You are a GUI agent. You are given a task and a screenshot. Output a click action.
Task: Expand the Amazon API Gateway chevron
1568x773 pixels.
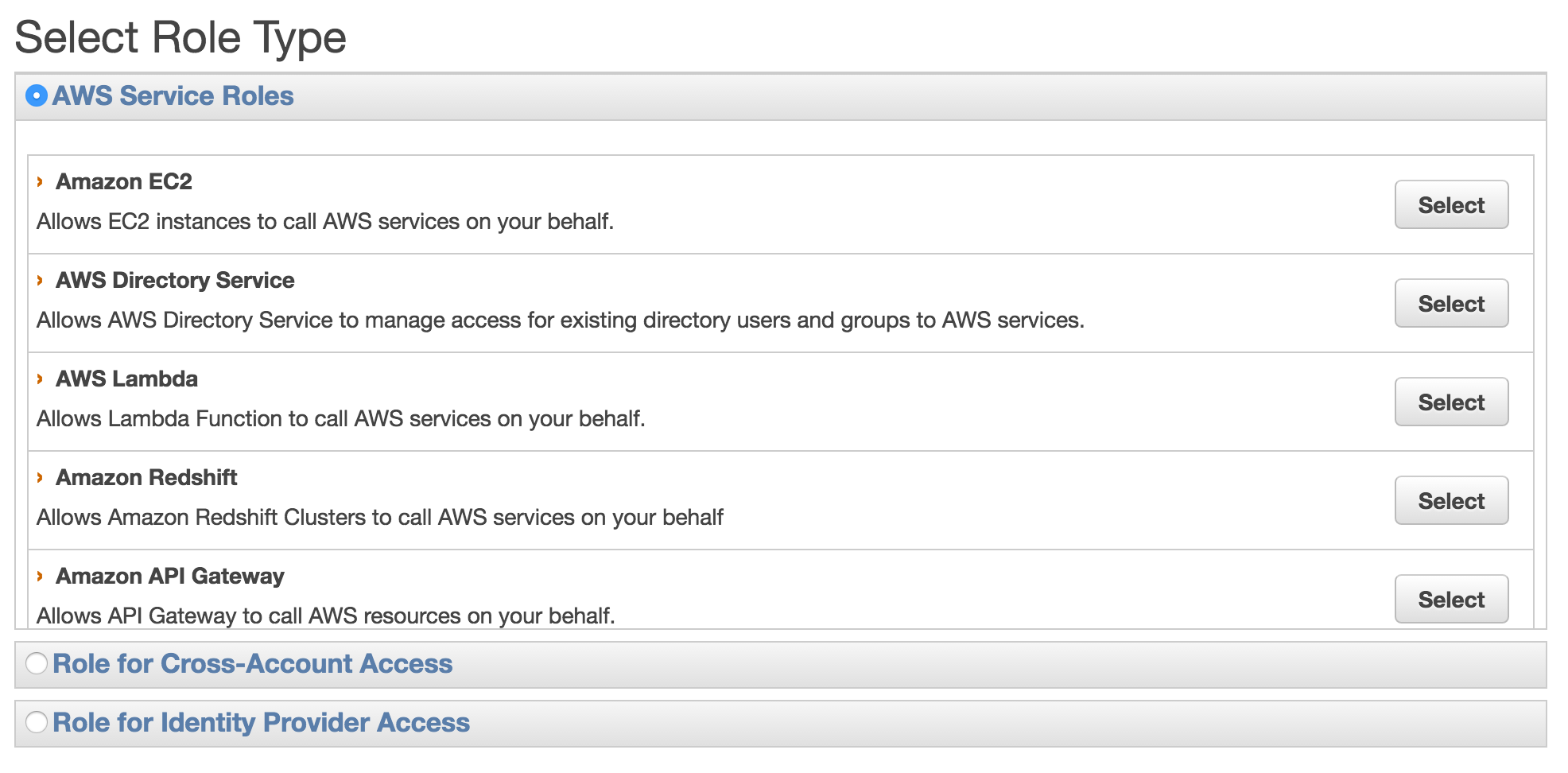(x=40, y=577)
